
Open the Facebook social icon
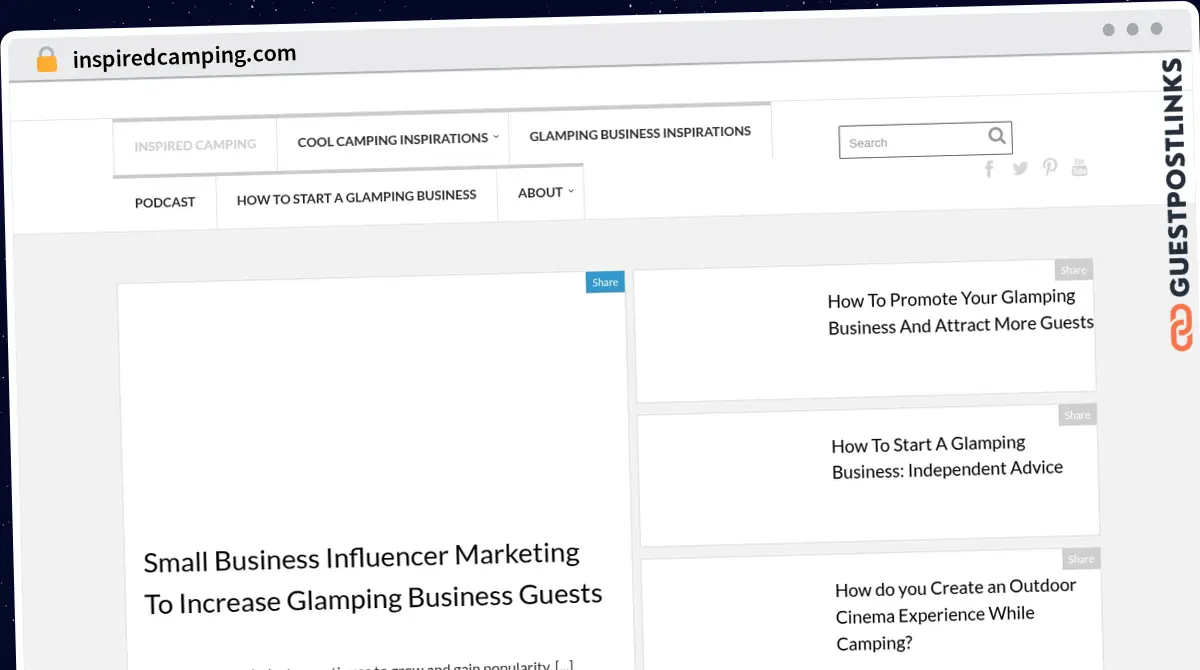coord(989,168)
